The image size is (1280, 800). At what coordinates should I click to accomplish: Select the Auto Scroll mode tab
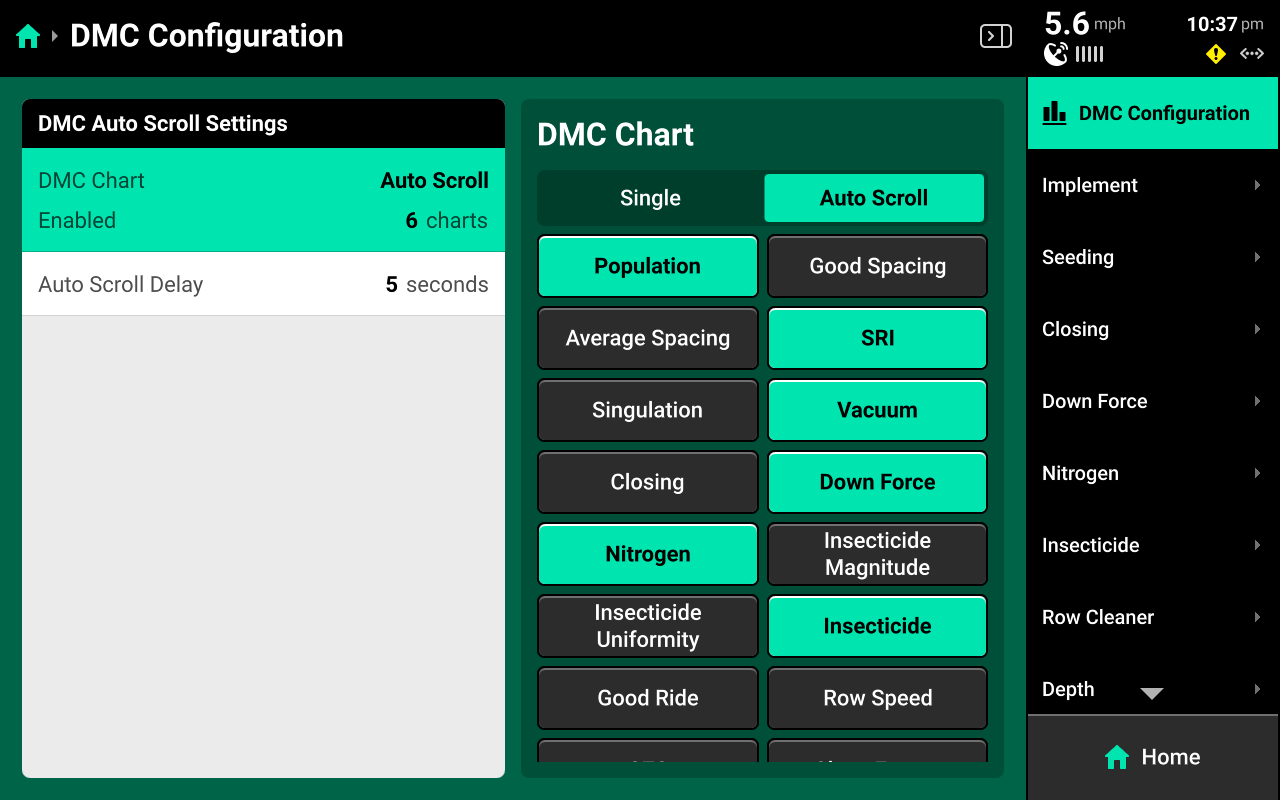874,198
